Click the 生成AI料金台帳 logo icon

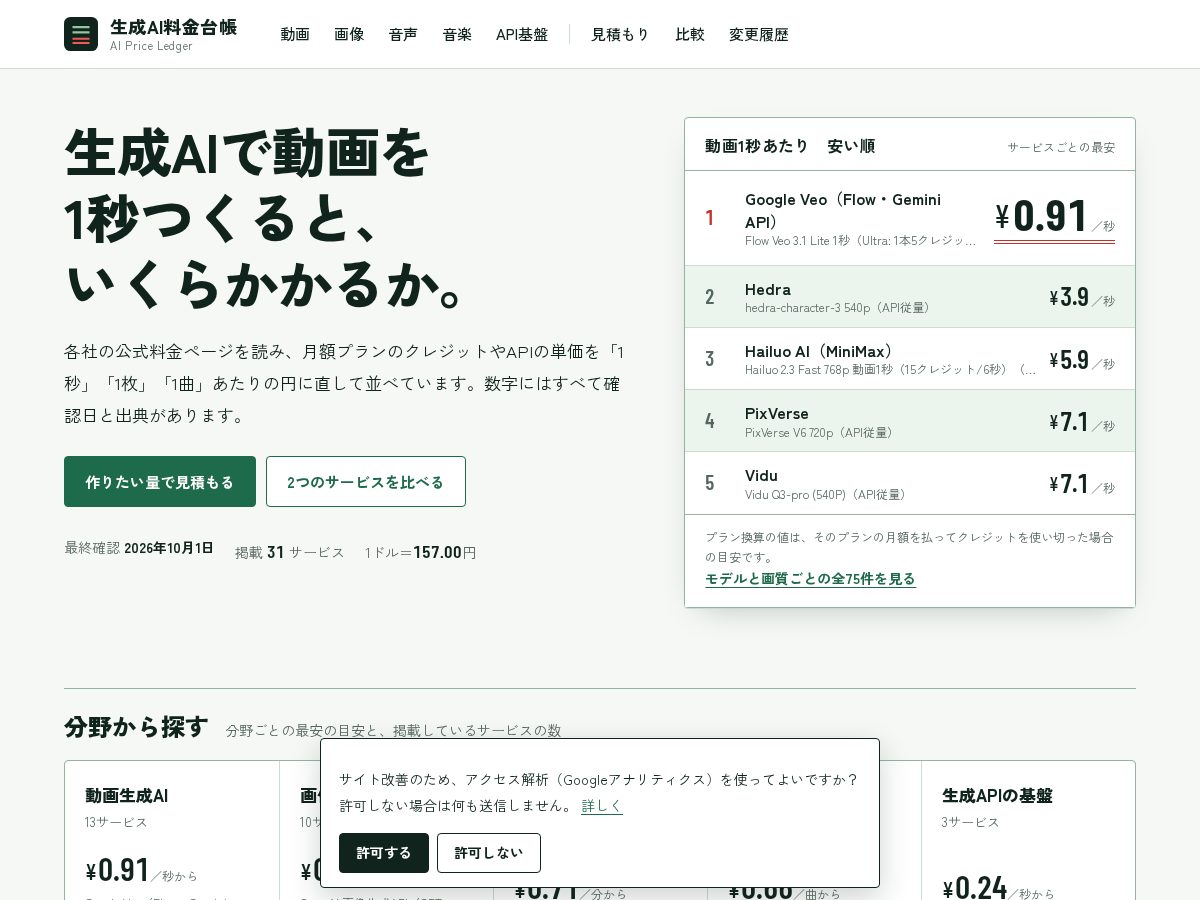click(81, 34)
